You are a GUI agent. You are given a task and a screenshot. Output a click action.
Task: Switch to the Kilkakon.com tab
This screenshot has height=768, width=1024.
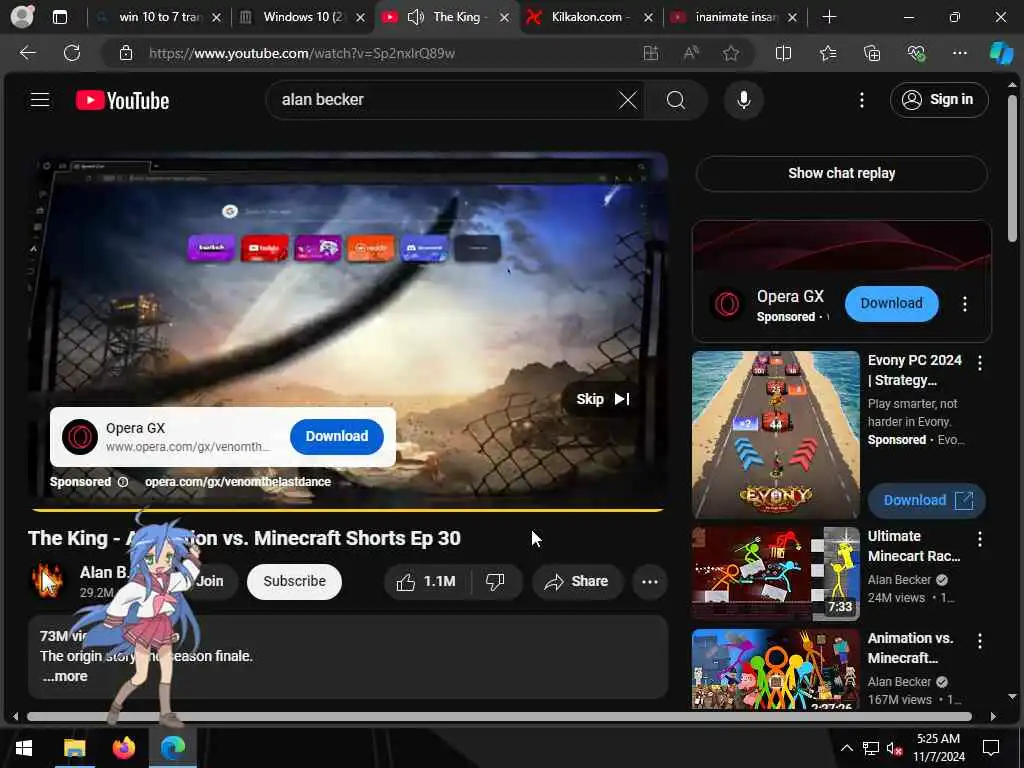pyautogui.click(x=586, y=17)
